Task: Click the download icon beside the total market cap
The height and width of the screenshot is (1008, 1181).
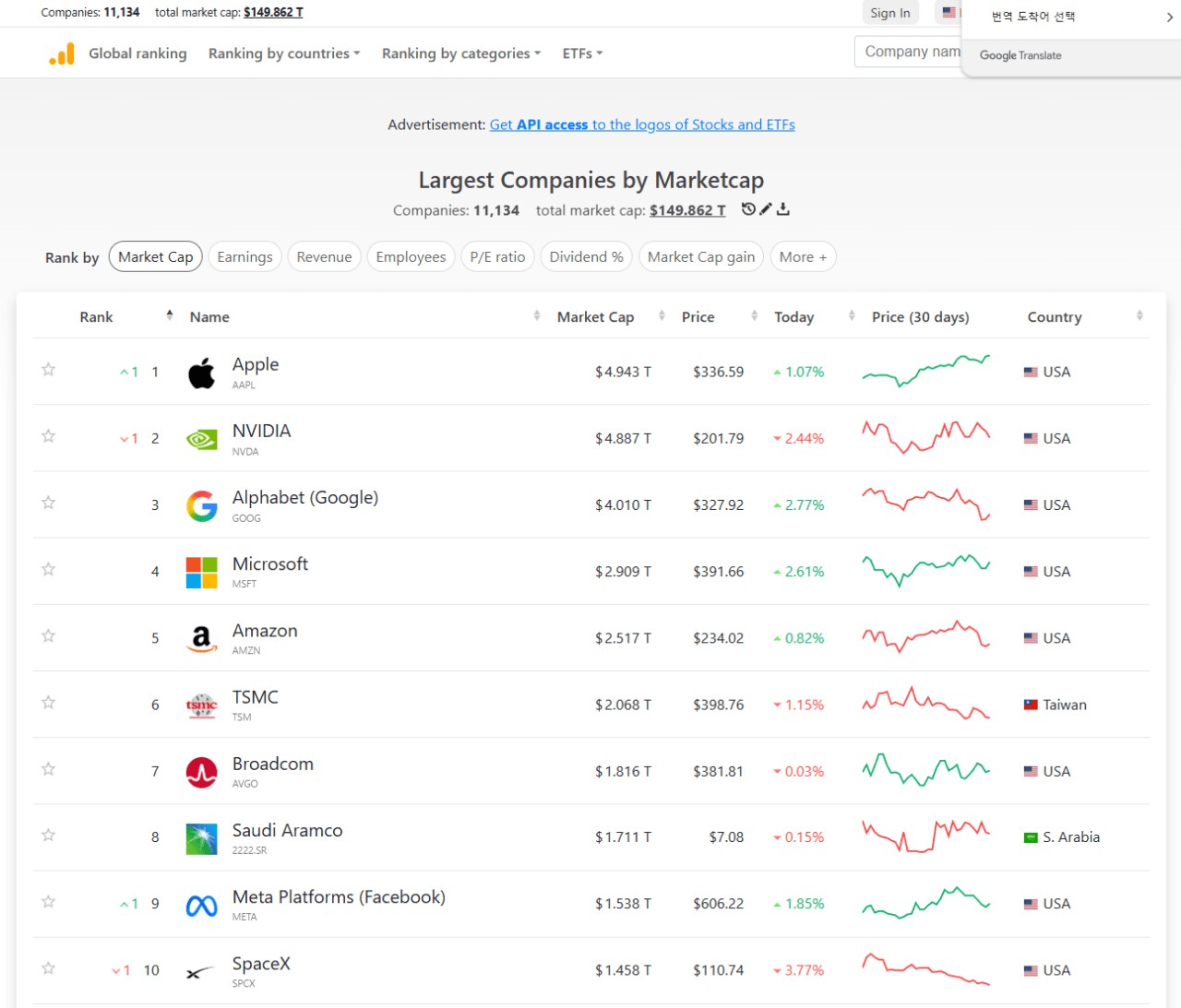Action: coord(783,209)
